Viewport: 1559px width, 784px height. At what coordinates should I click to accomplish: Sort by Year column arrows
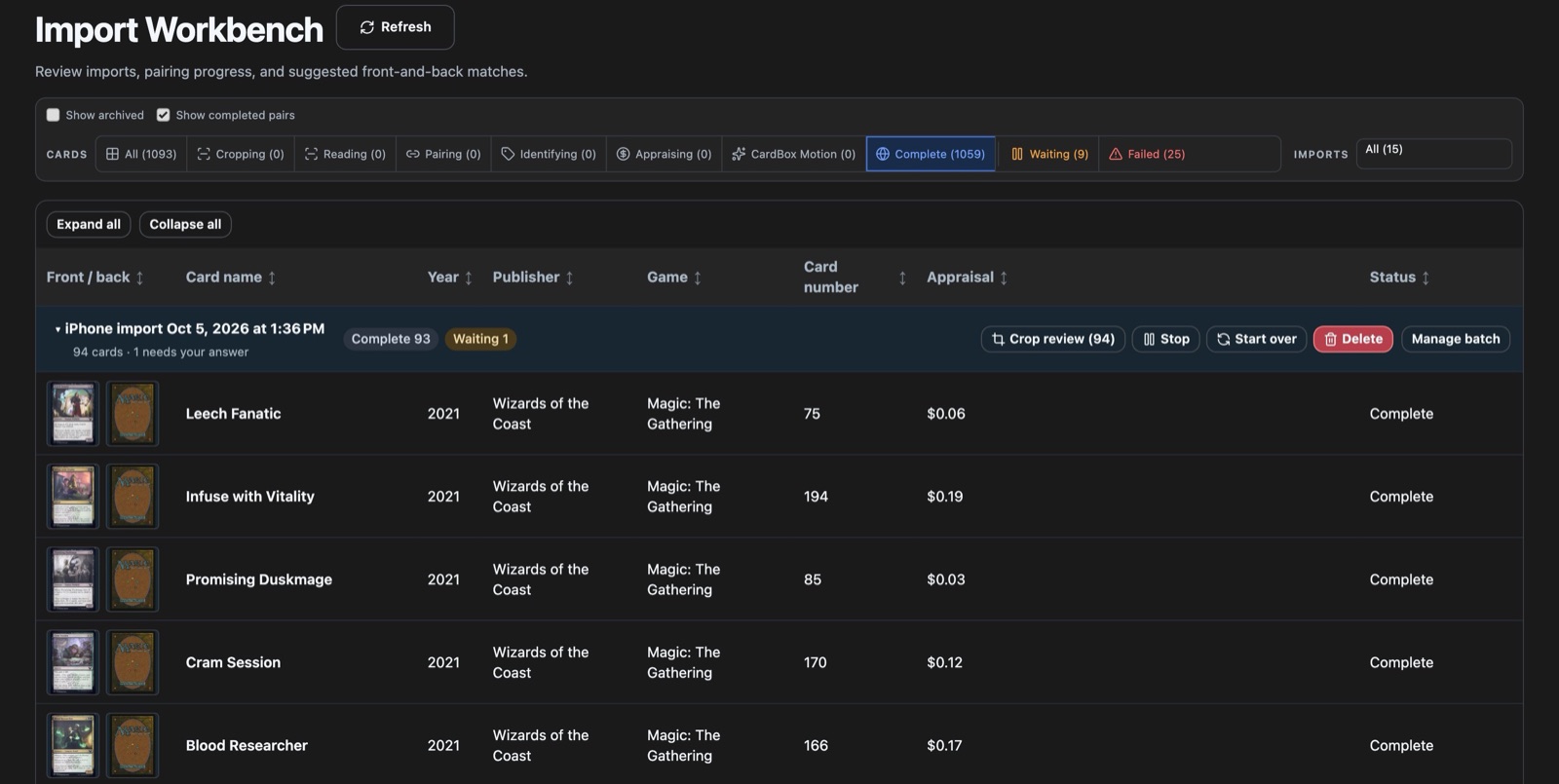[x=469, y=278]
